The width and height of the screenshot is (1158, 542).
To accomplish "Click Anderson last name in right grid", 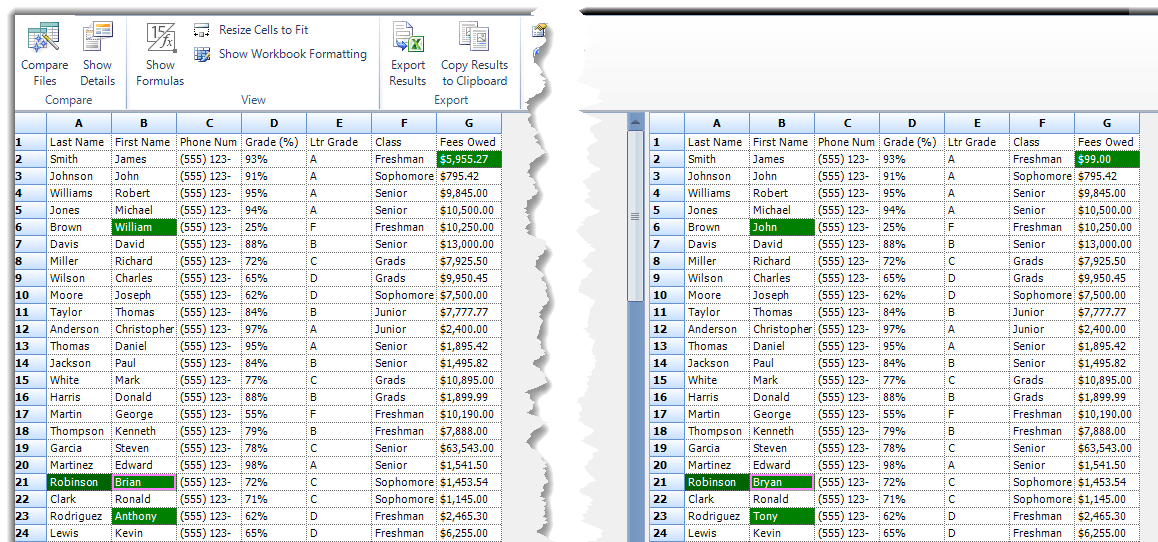I will pyautogui.click(x=717, y=329).
